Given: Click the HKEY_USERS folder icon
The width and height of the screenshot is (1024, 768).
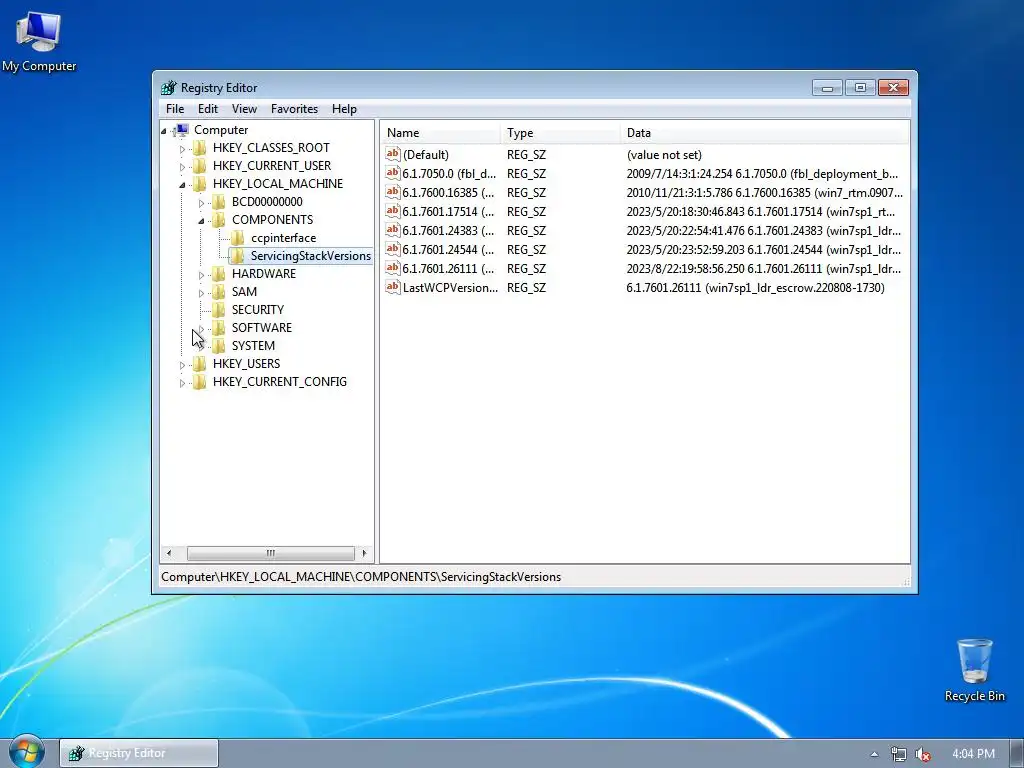Looking at the screenshot, I should 200,364.
